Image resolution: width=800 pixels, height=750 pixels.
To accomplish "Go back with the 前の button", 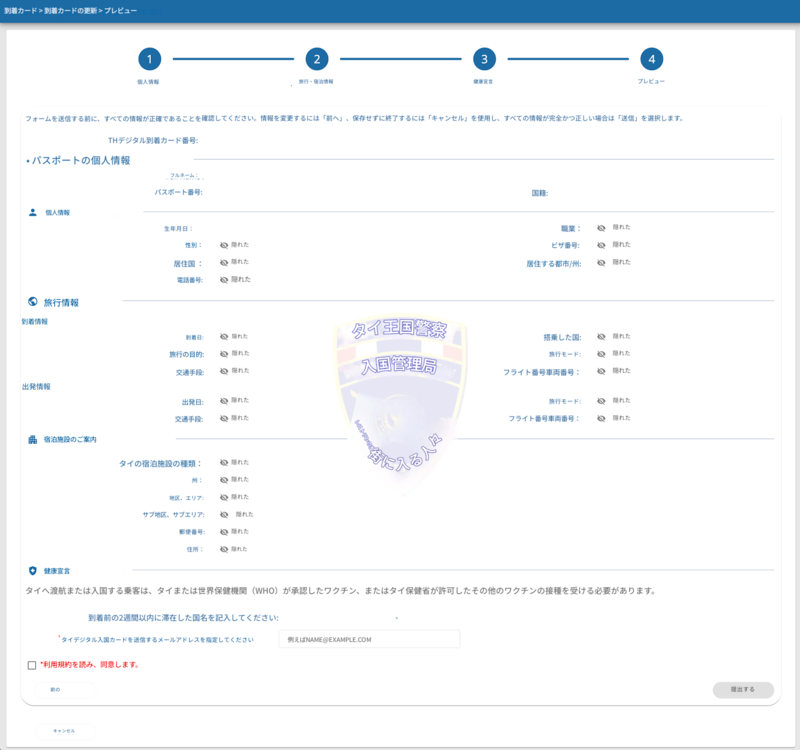I will pyautogui.click(x=65, y=690).
